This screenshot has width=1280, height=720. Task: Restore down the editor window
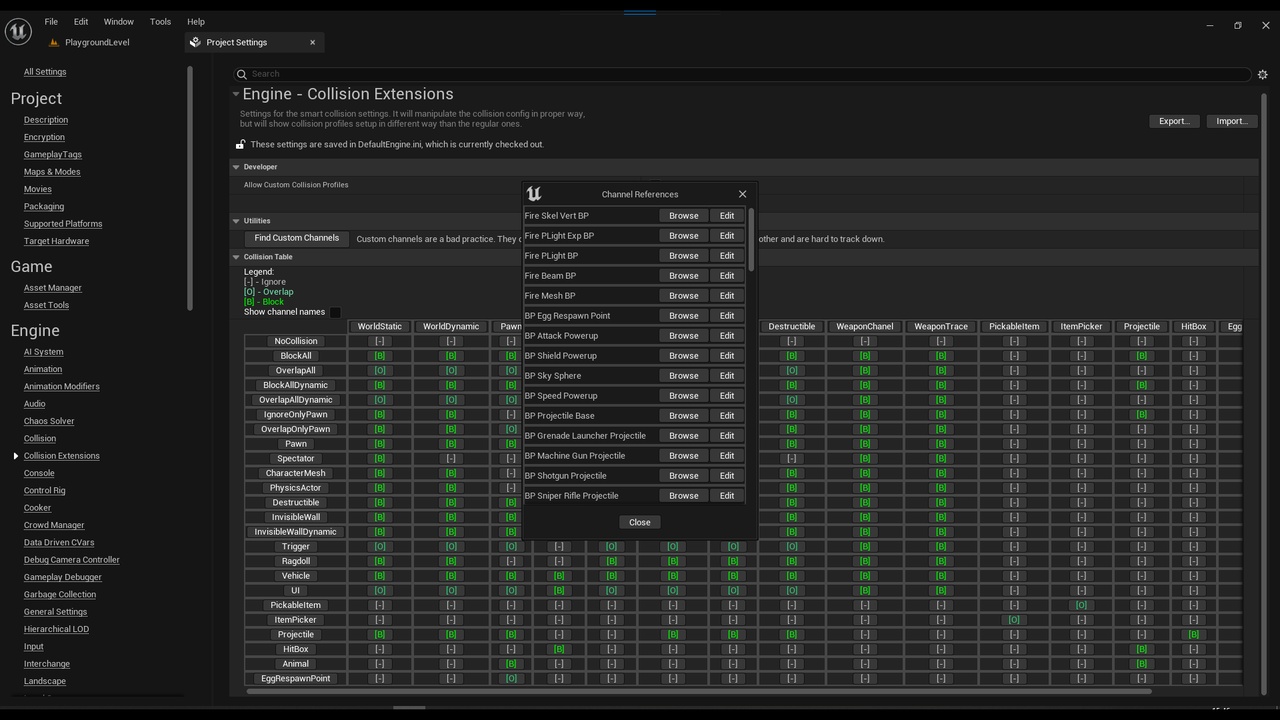[x=1237, y=25]
